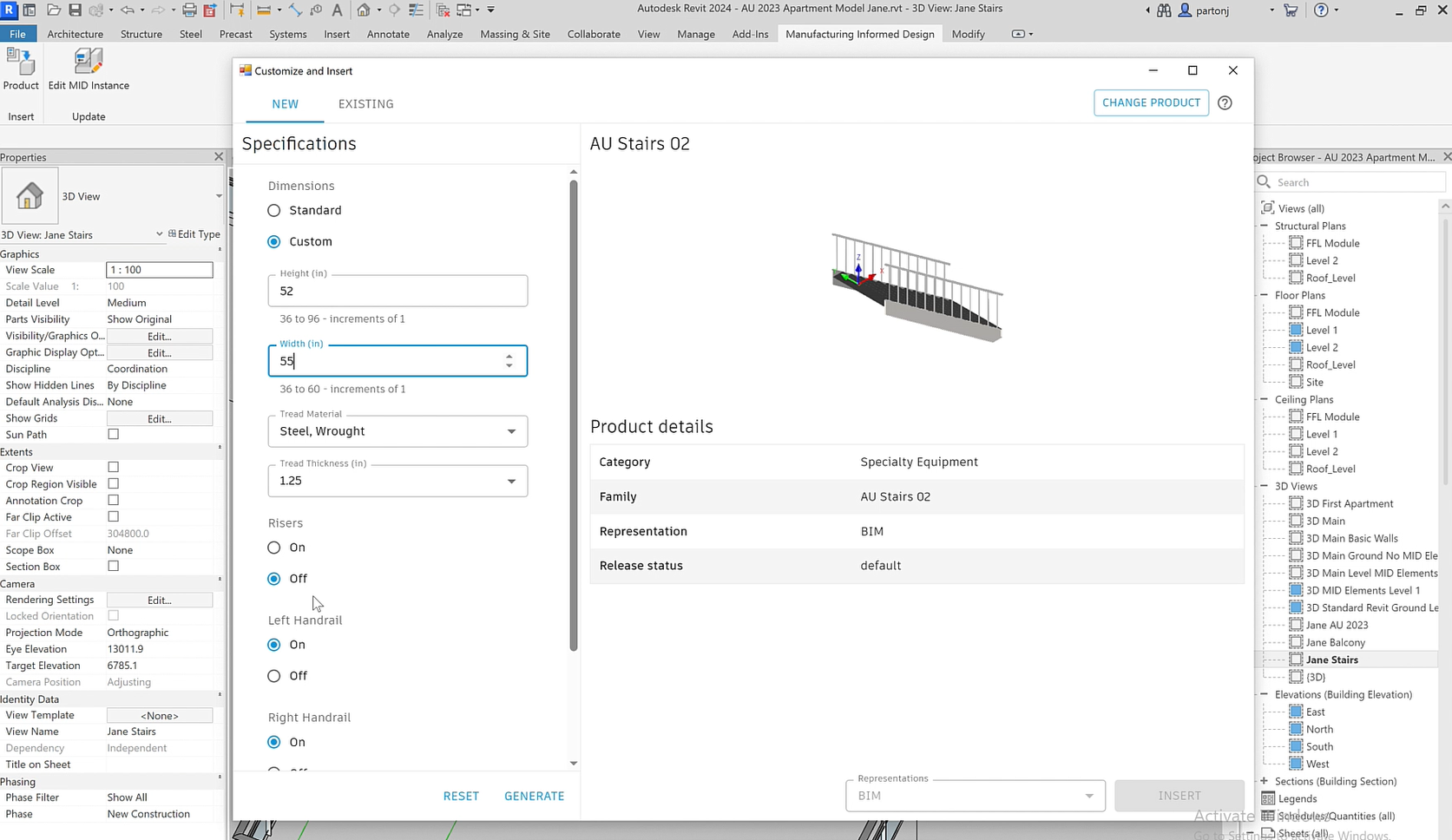Toggle Thin Lines icon in quick access toolbar
Image resolution: width=1452 pixels, height=840 pixels.
click(x=416, y=10)
